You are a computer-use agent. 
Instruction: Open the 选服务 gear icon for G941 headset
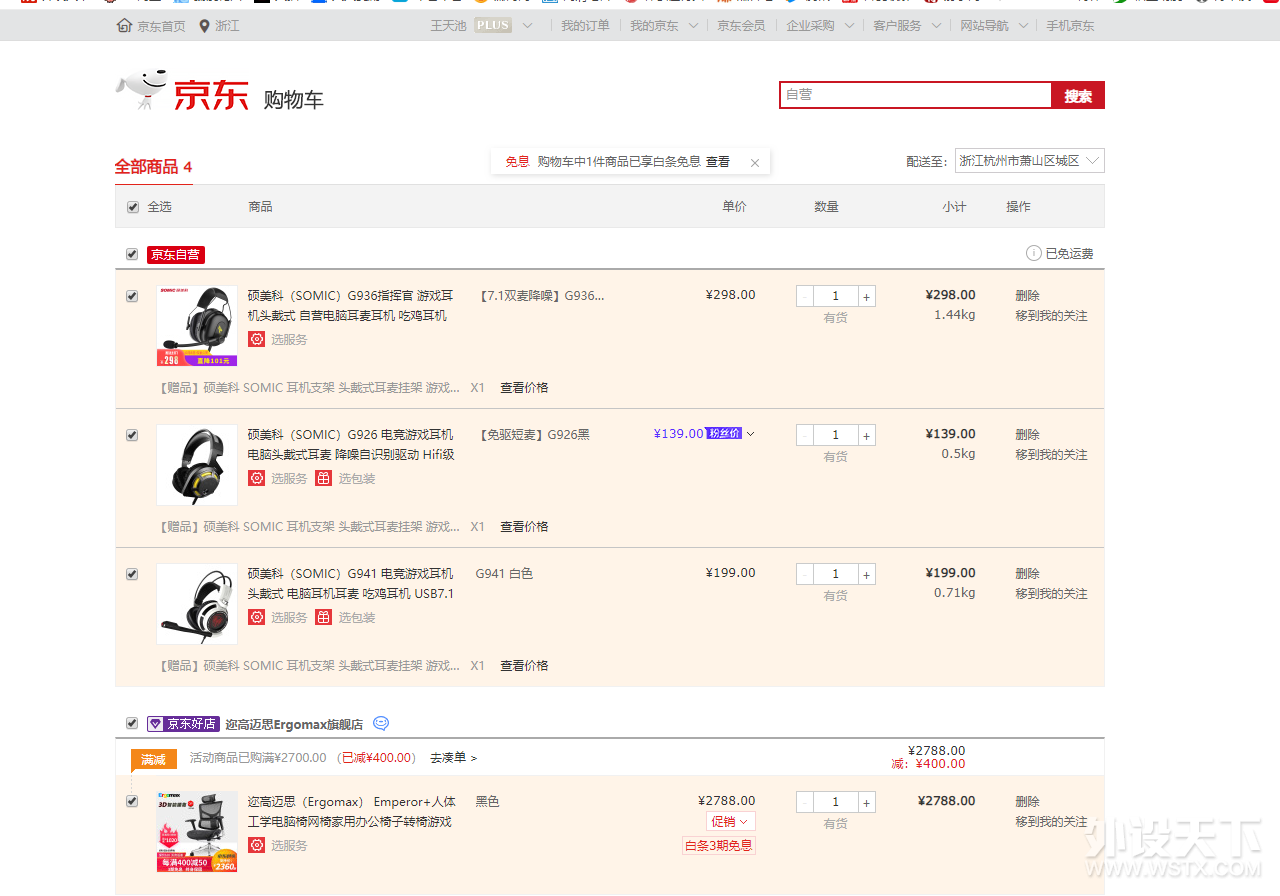pyautogui.click(x=257, y=617)
